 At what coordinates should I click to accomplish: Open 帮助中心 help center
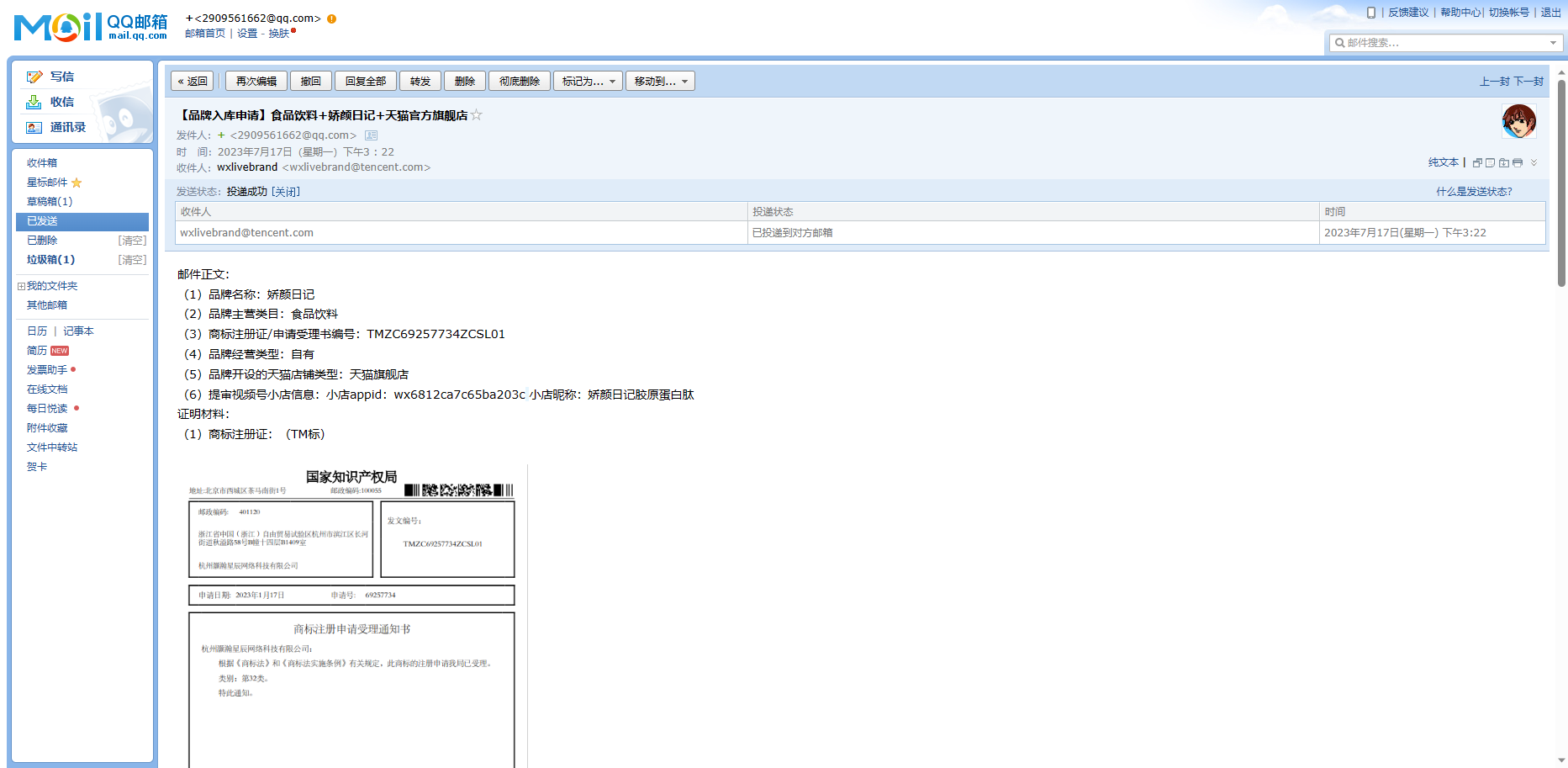1460,13
